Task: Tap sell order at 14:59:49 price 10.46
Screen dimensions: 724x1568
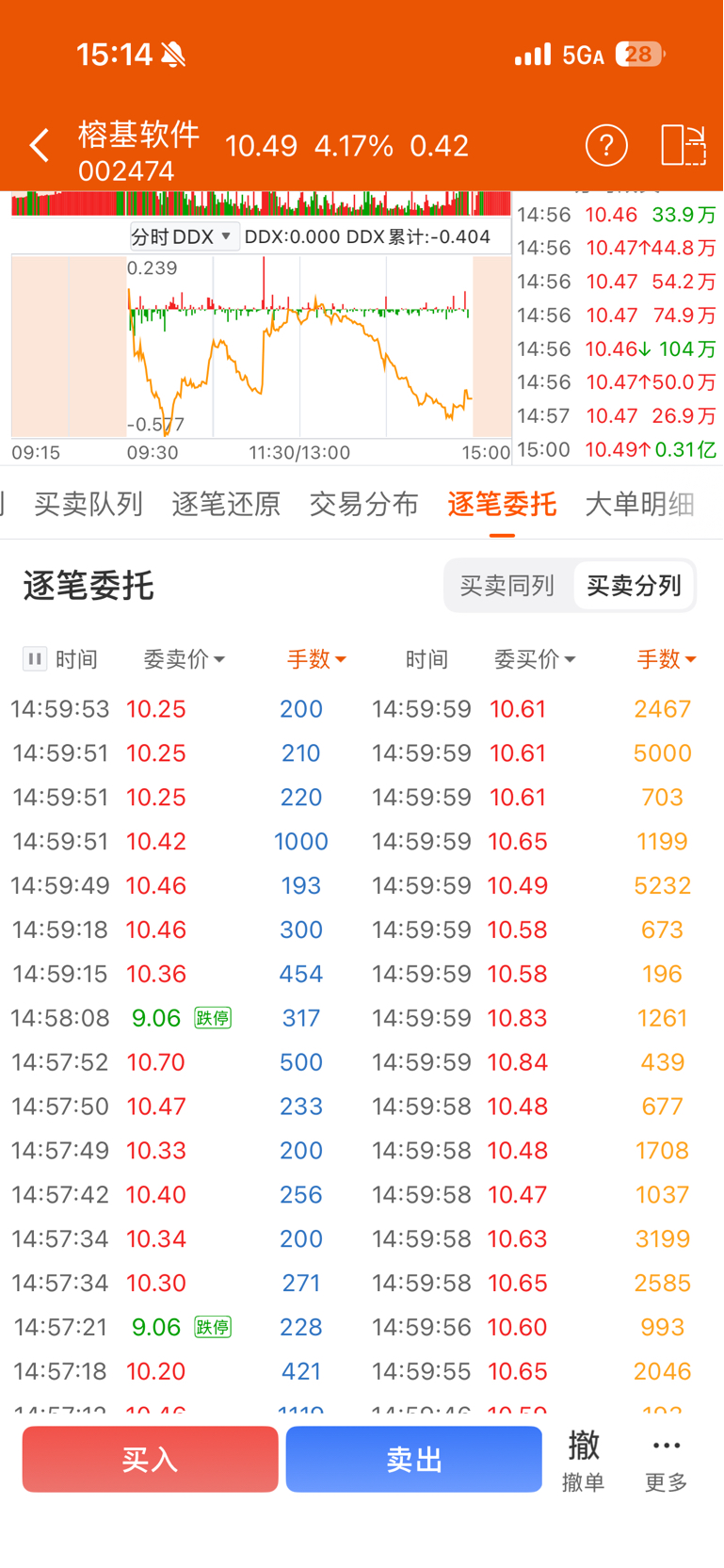Action: pyautogui.click(x=181, y=885)
